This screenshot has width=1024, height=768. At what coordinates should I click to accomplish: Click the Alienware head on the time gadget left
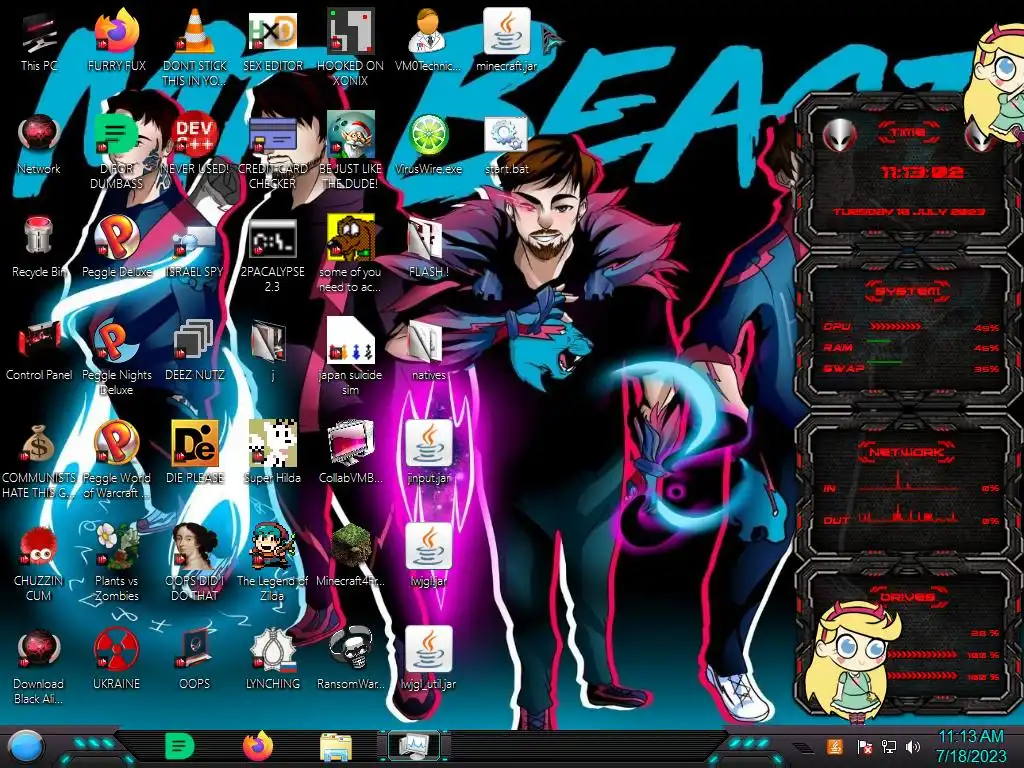point(840,136)
